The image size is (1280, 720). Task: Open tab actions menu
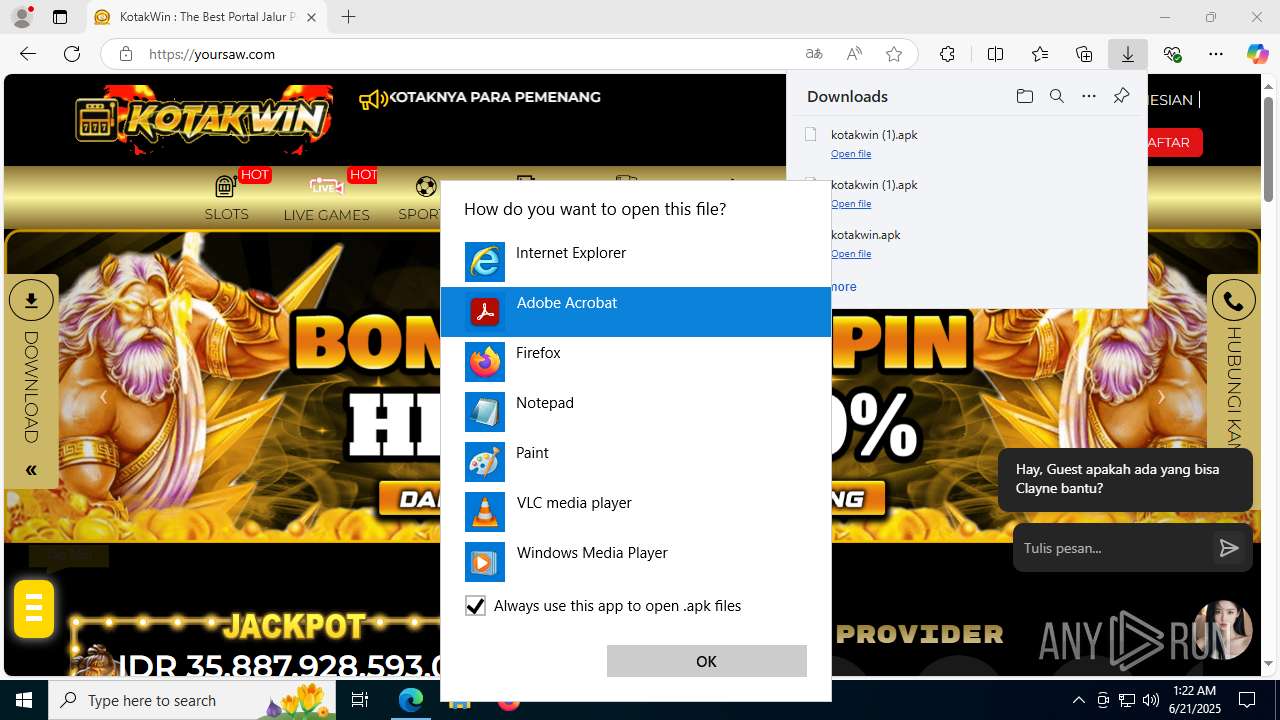click(60, 17)
